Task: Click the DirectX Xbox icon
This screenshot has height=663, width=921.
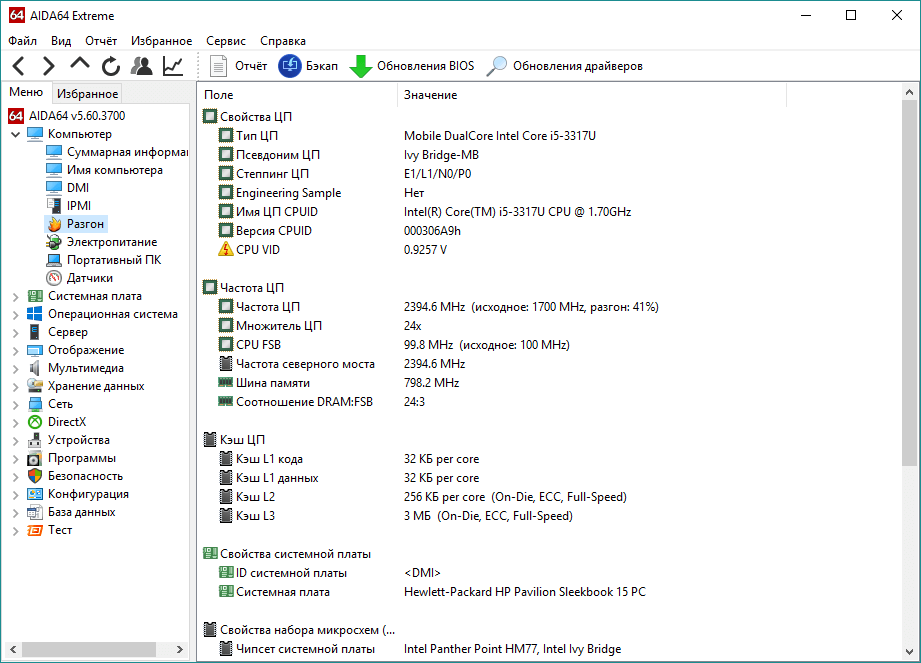Action: coord(35,422)
